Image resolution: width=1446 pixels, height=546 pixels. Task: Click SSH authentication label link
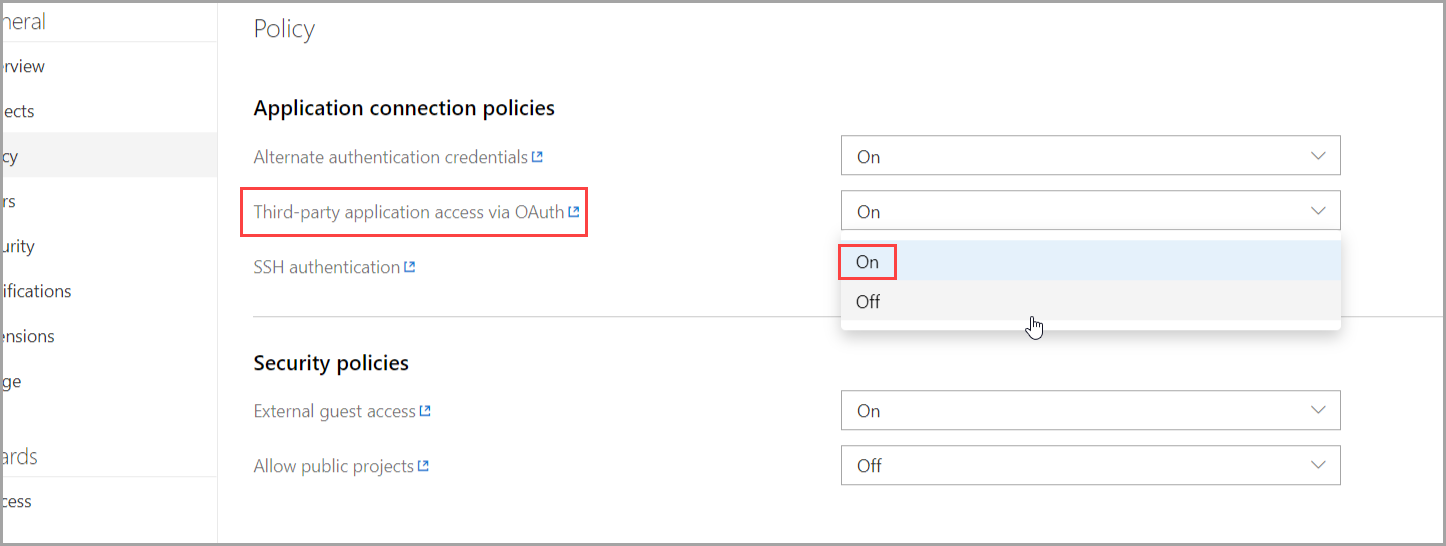click(327, 267)
